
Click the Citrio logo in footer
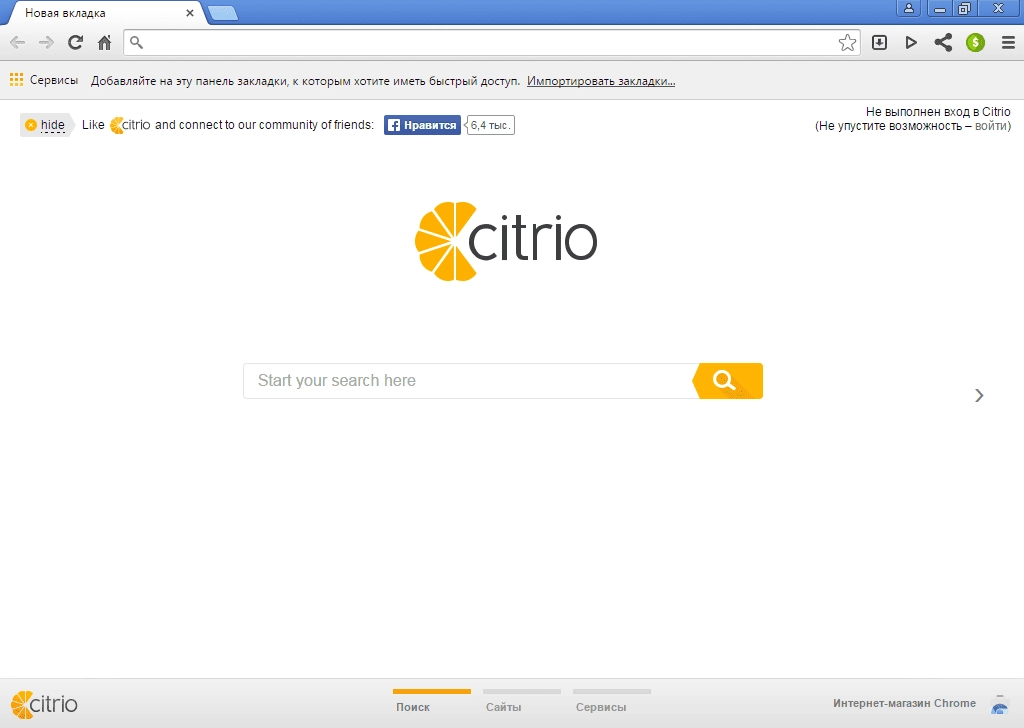coord(44,704)
